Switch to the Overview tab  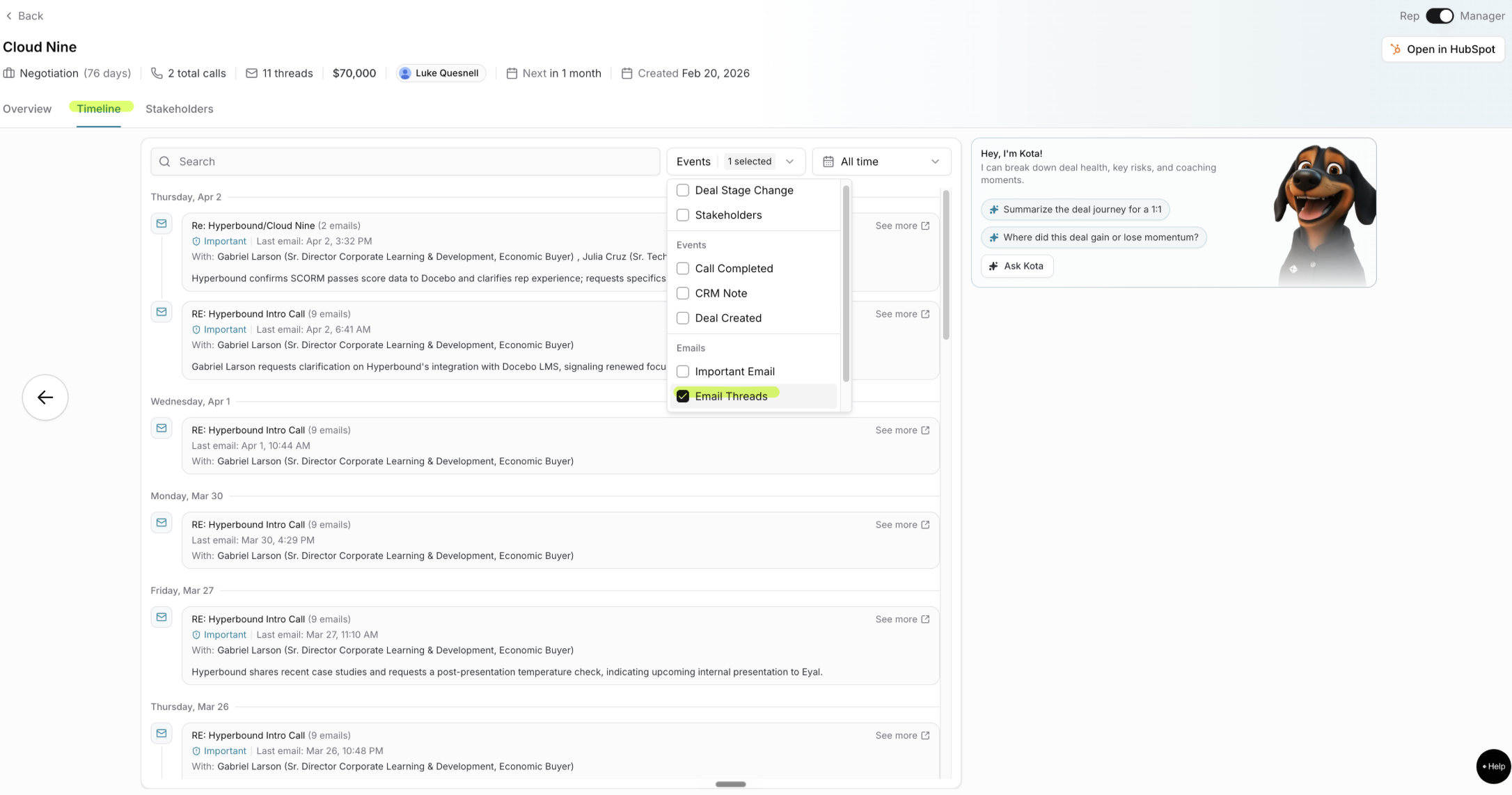pyautogui.click(x=27, y=109)
